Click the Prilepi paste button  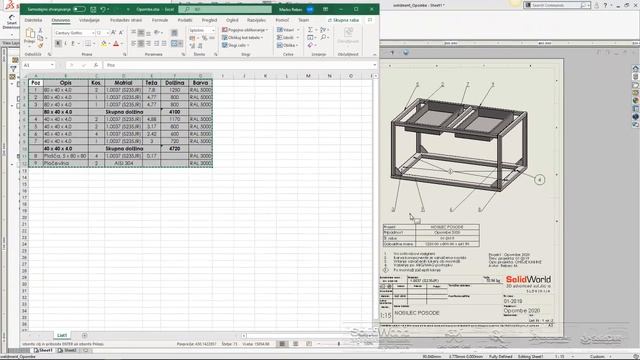tap(30, 36)
